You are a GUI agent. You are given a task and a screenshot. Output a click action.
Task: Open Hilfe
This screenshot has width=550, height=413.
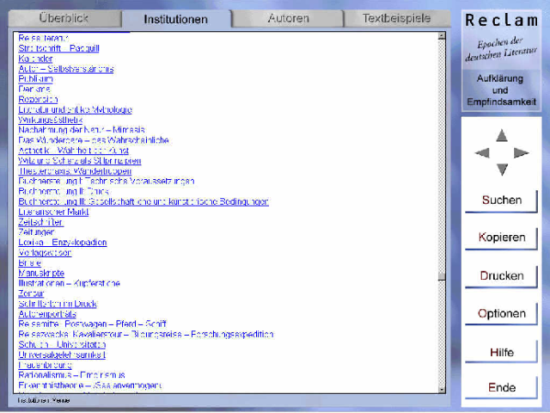[x=501, y=352]
